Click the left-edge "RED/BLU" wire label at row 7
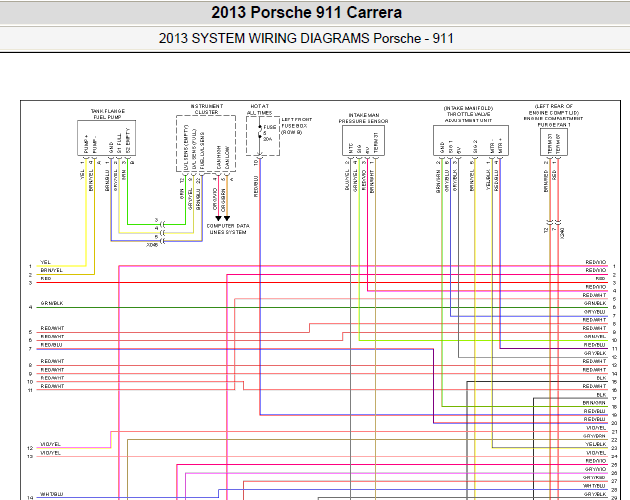 (x=51, y=345)
